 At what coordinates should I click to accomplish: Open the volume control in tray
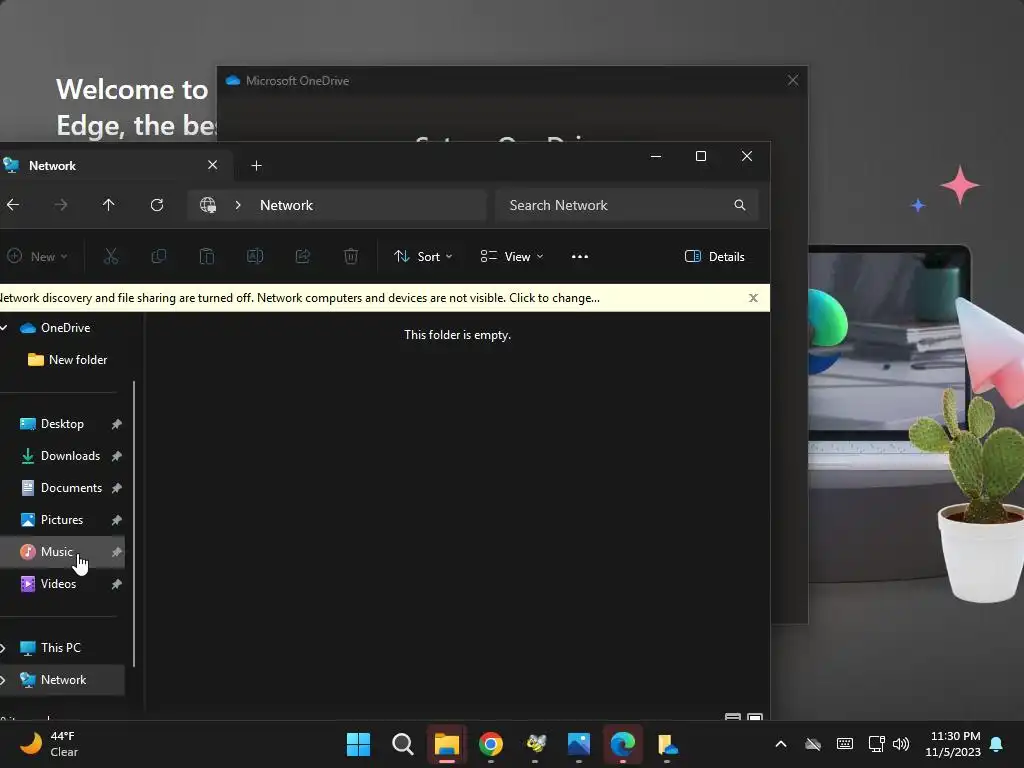[901, 744]
